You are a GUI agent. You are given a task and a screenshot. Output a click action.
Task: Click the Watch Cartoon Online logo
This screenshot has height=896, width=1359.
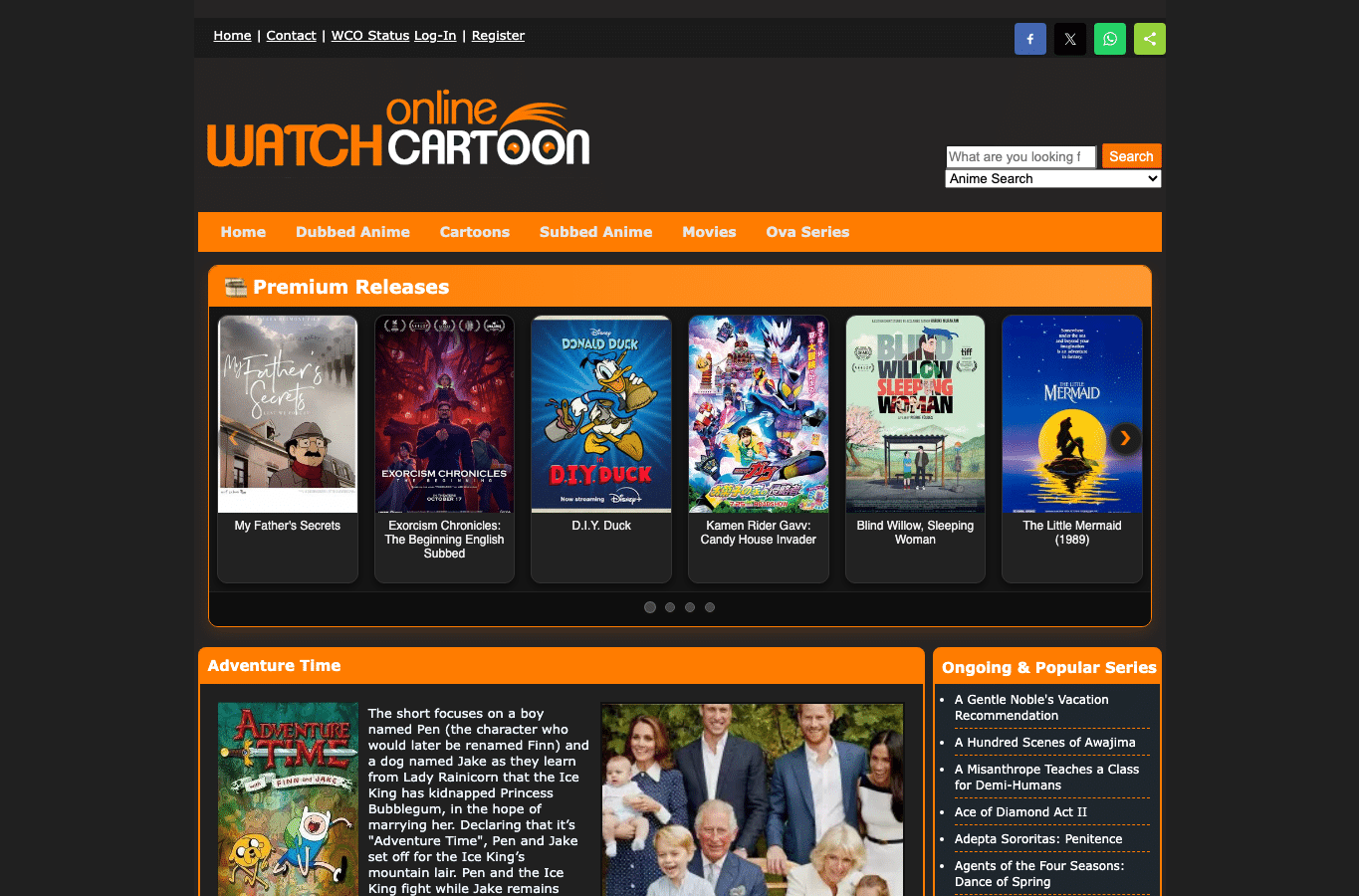(x=398, y=129)
